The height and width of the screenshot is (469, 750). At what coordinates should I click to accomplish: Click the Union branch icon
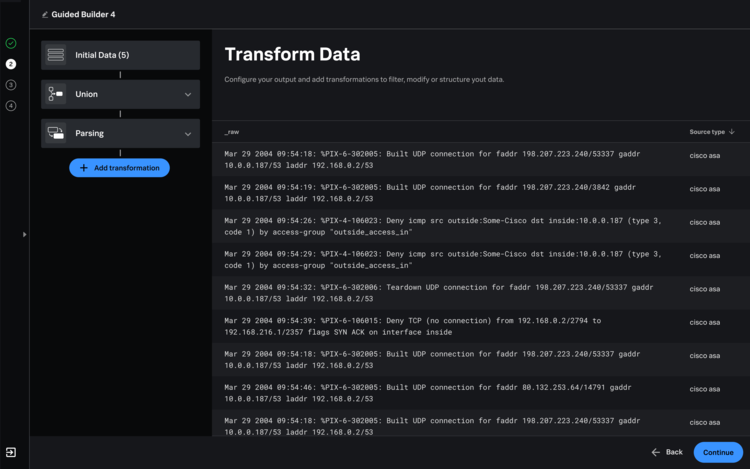55,94
